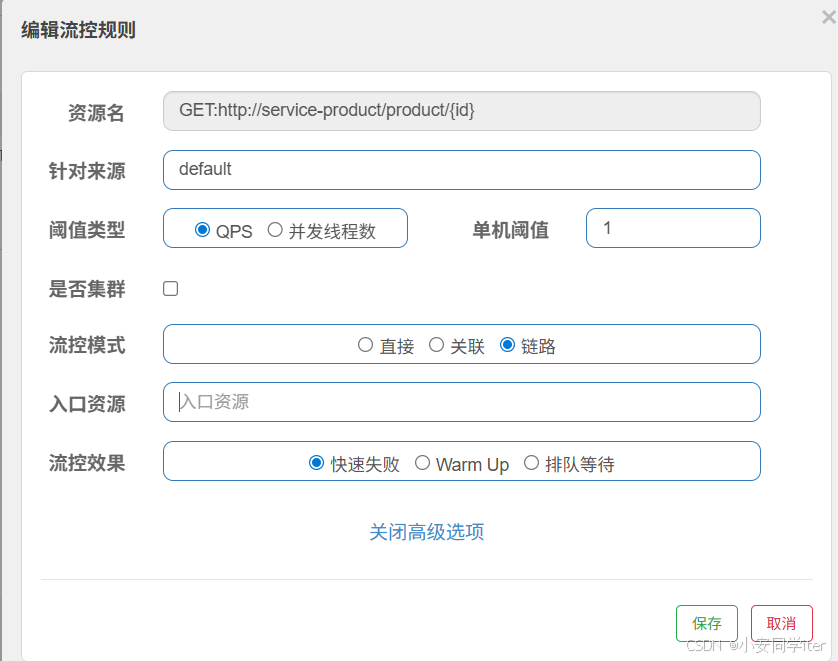The image size is (838, 661).
Task: Collapse options via 关闭高级选项 link
Action: [426, 532]
